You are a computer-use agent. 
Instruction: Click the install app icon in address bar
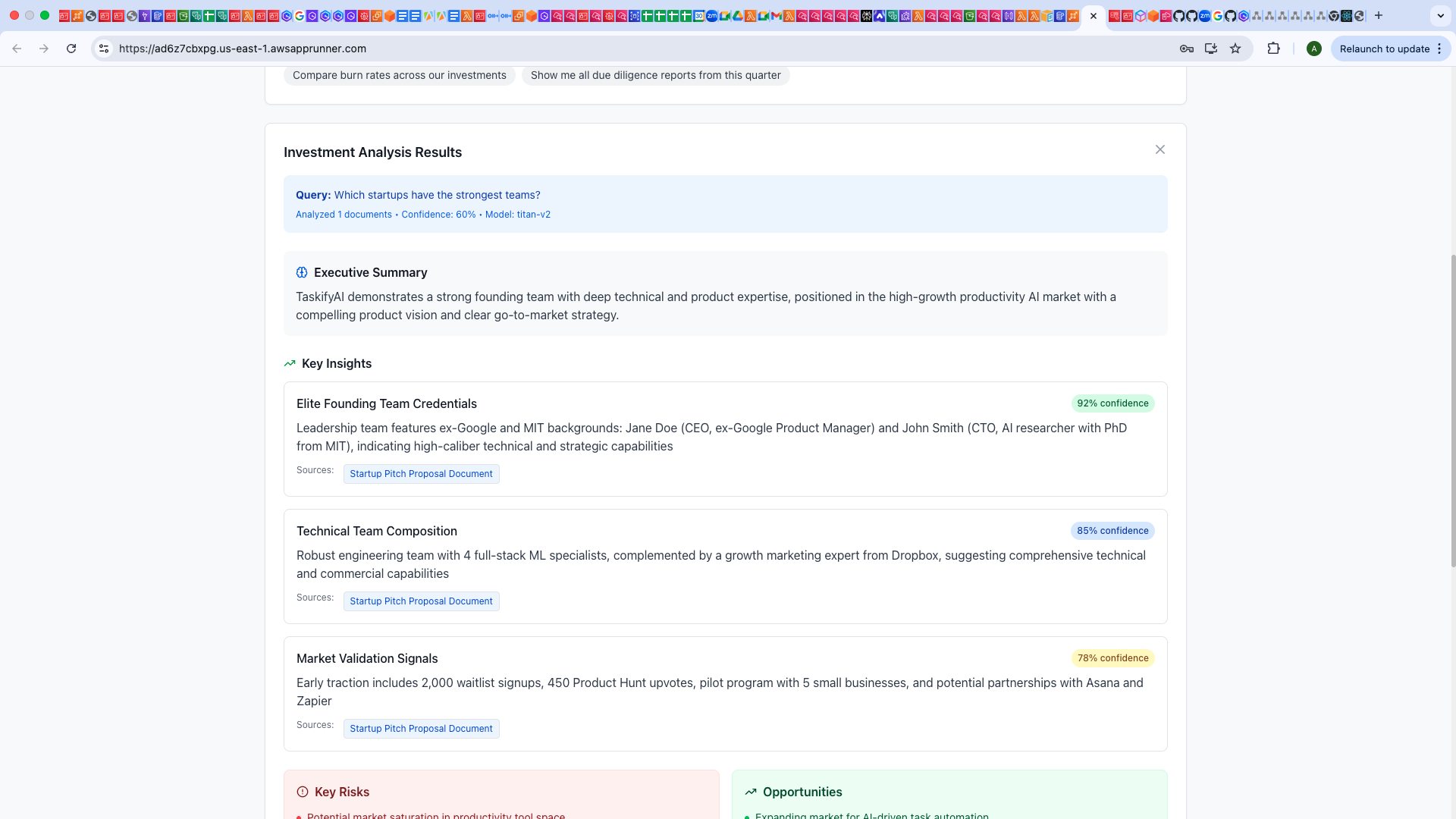pos(1211,49)
